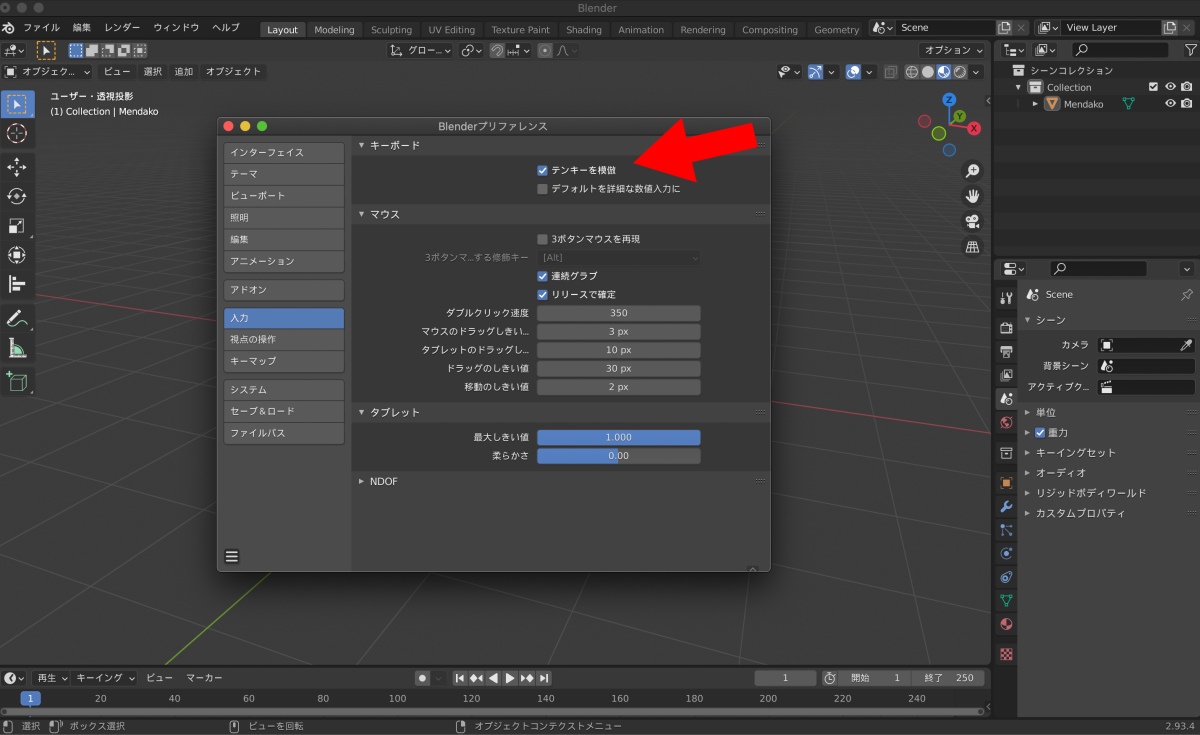This screenshot has width=1200, height=735.
Task: Open the ファイルパス preferences category
Action: coord(284,434)
